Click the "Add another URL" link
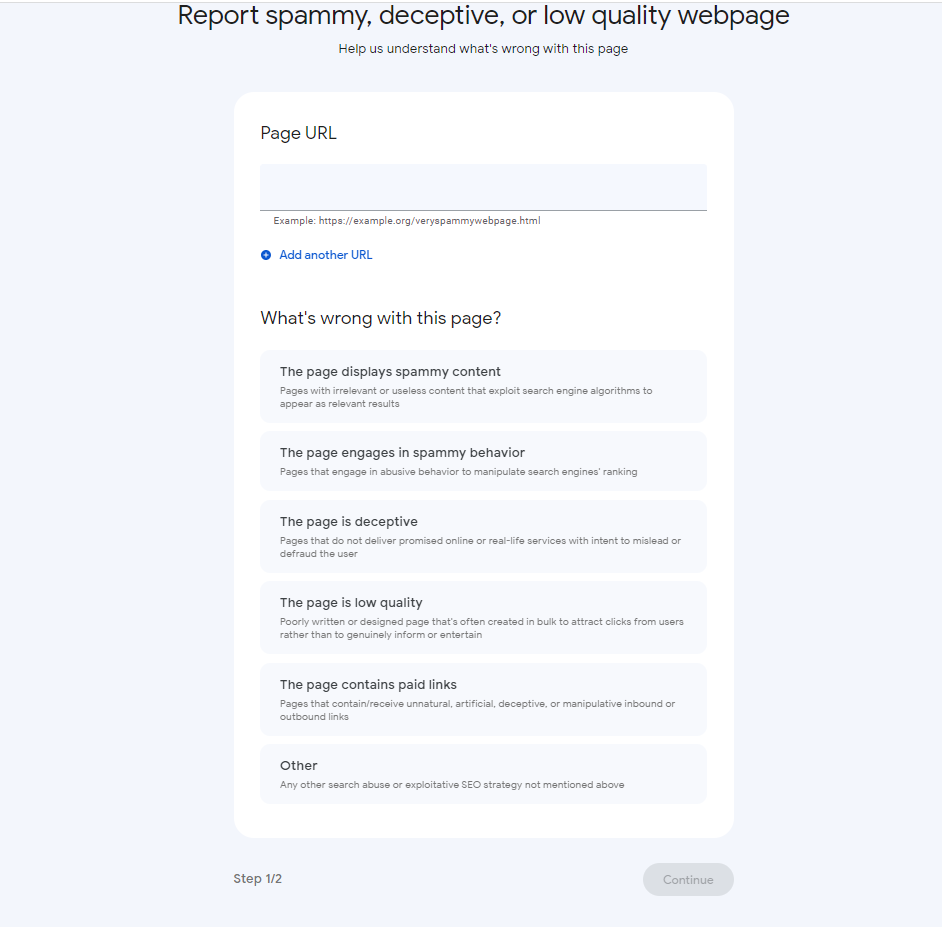This screenshot has width=942, height=927. [x=326, y=255]
